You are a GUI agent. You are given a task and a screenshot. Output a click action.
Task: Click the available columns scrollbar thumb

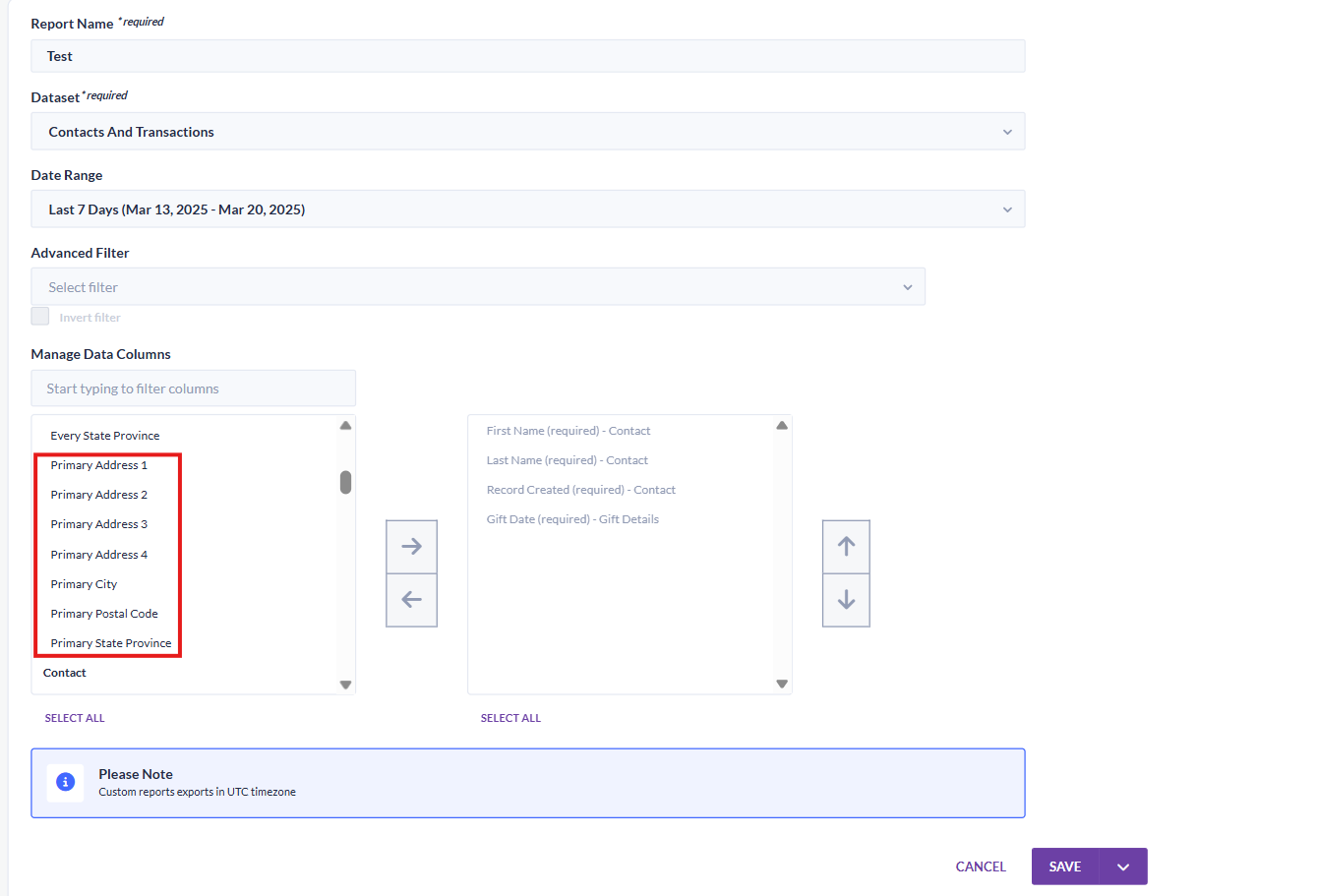coord(345,482)
